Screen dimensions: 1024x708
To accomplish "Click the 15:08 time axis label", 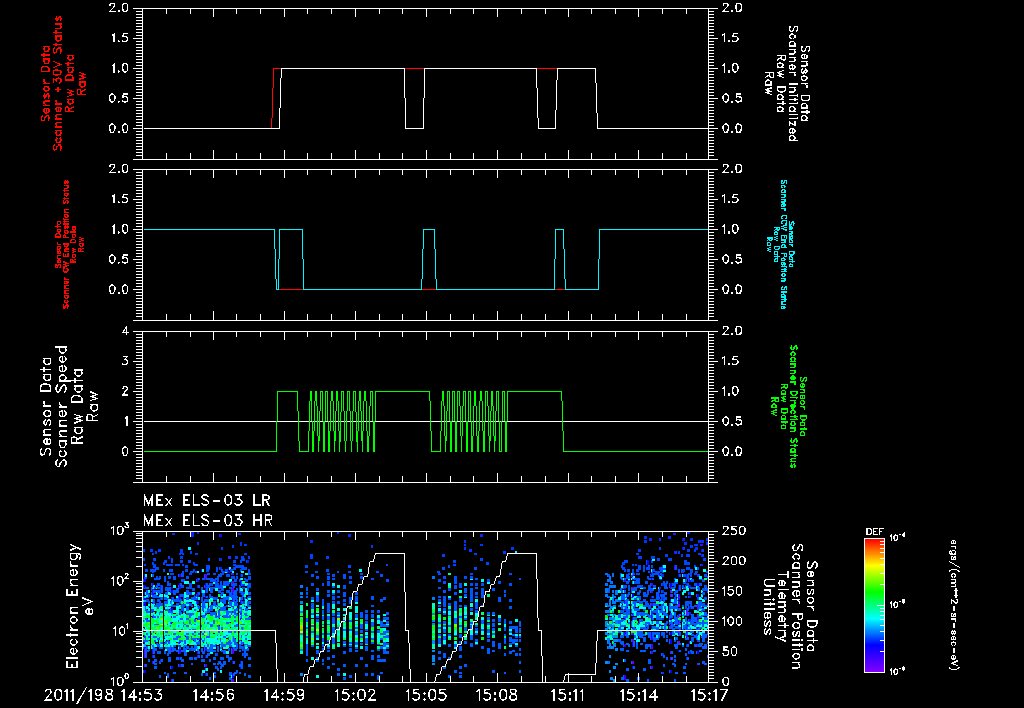I will pos(496,695).
